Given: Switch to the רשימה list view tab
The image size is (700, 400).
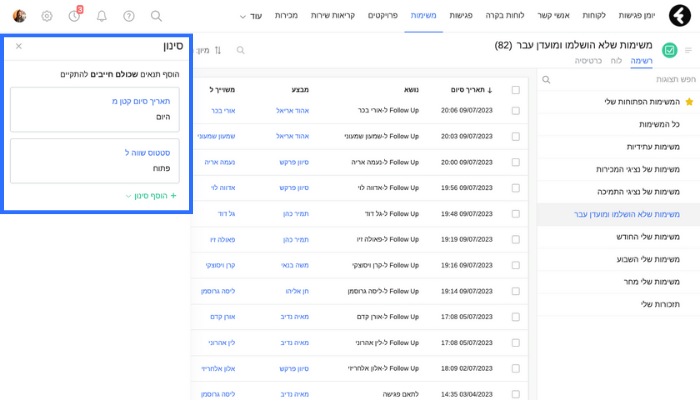Looking at the screenshot, I should [642, 61].
